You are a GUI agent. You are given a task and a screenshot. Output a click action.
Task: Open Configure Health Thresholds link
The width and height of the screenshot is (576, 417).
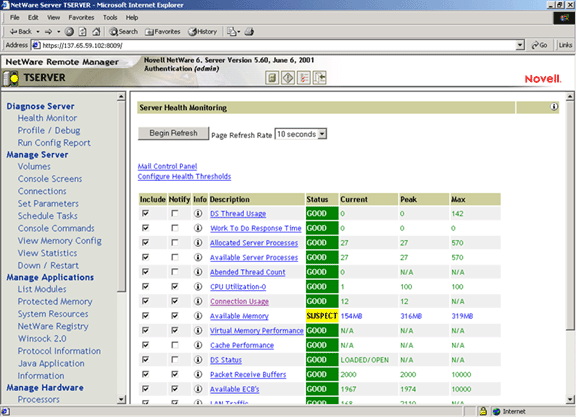184,177
